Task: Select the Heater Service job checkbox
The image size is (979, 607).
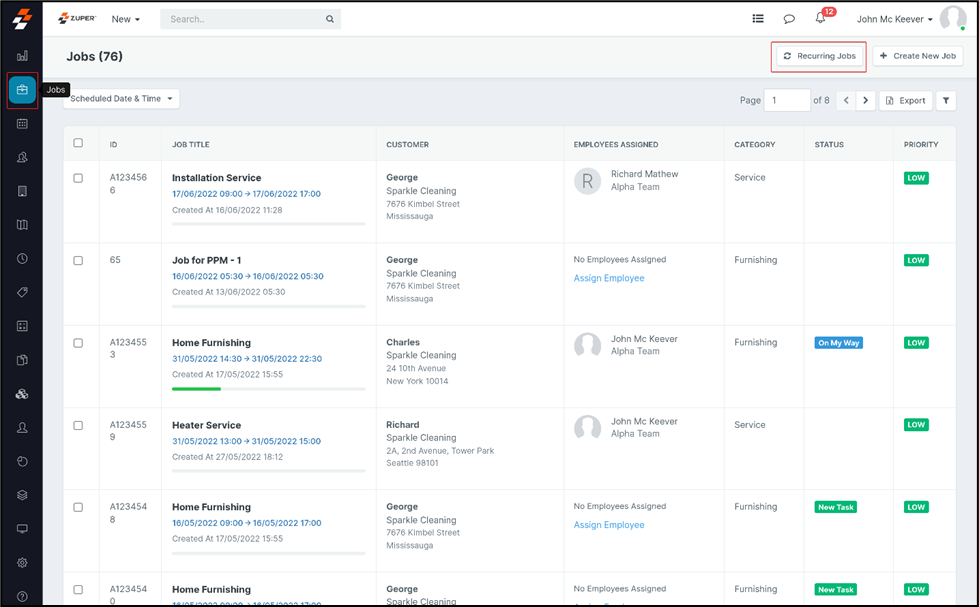Action: click(x=79, y=425)
